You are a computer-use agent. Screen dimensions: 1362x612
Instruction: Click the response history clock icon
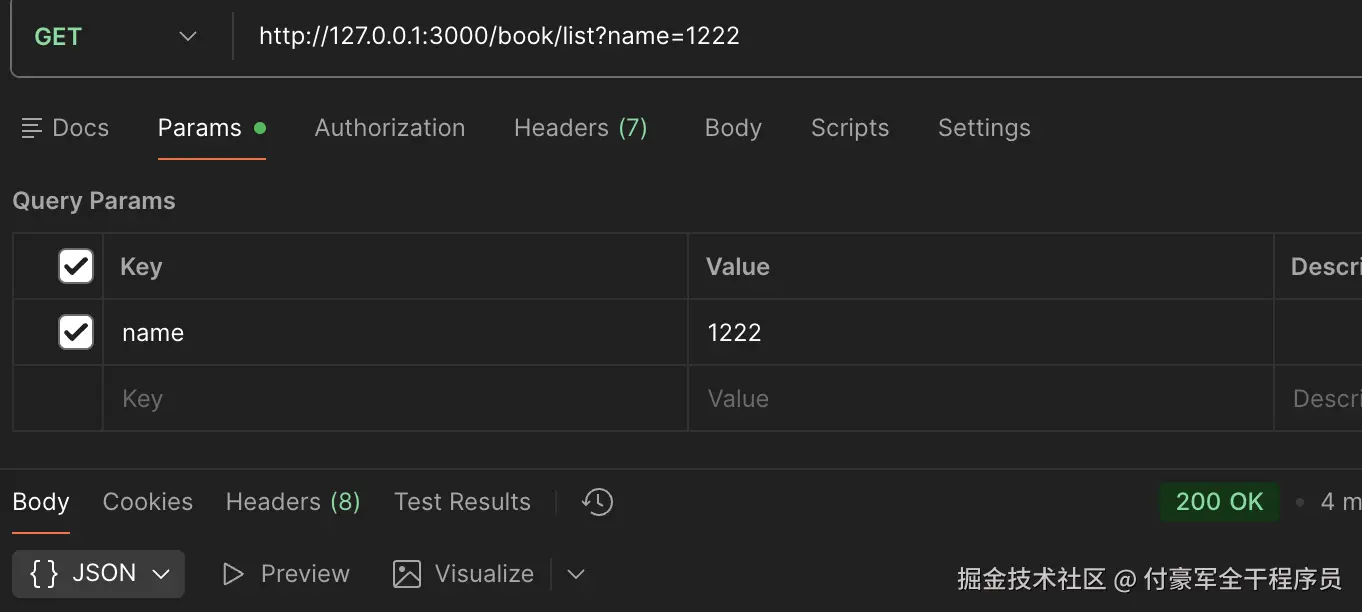click(x=597, y=502)
